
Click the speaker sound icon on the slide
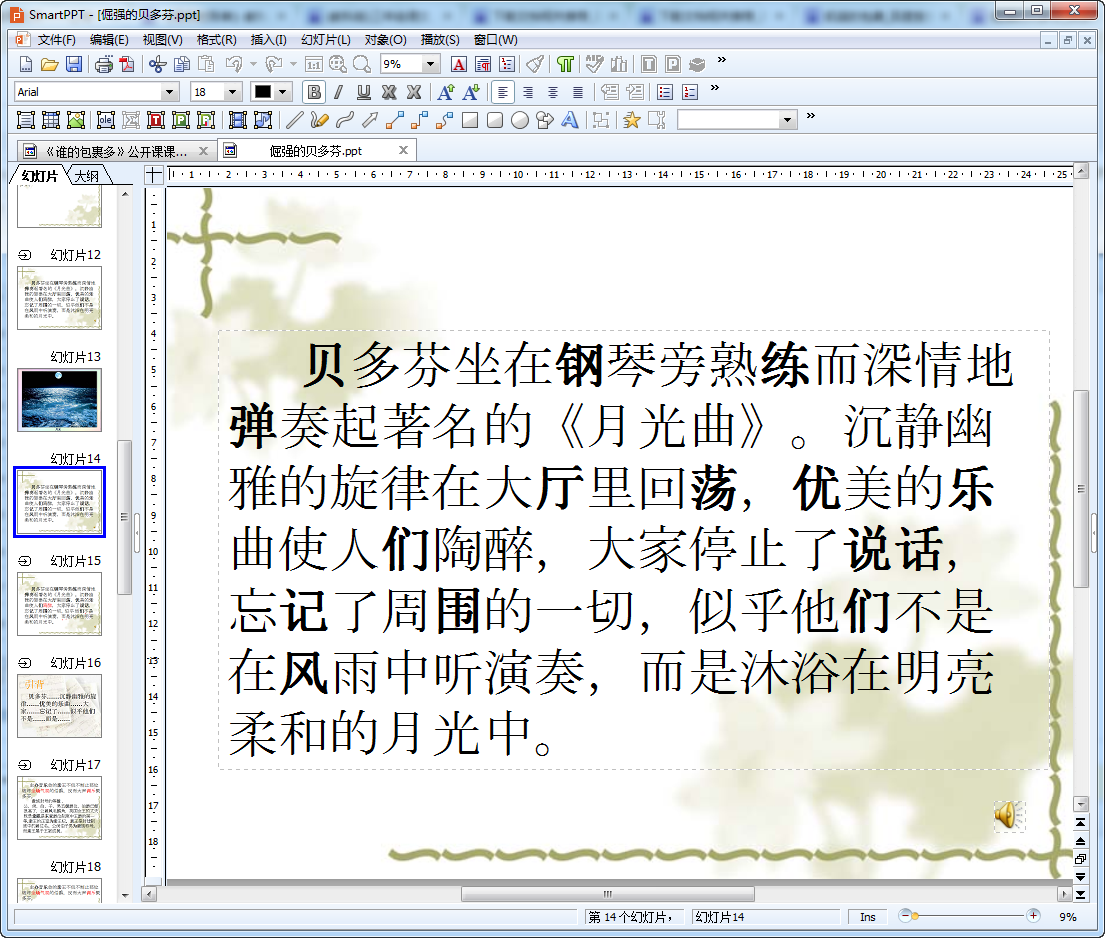tap(1008, 815)
